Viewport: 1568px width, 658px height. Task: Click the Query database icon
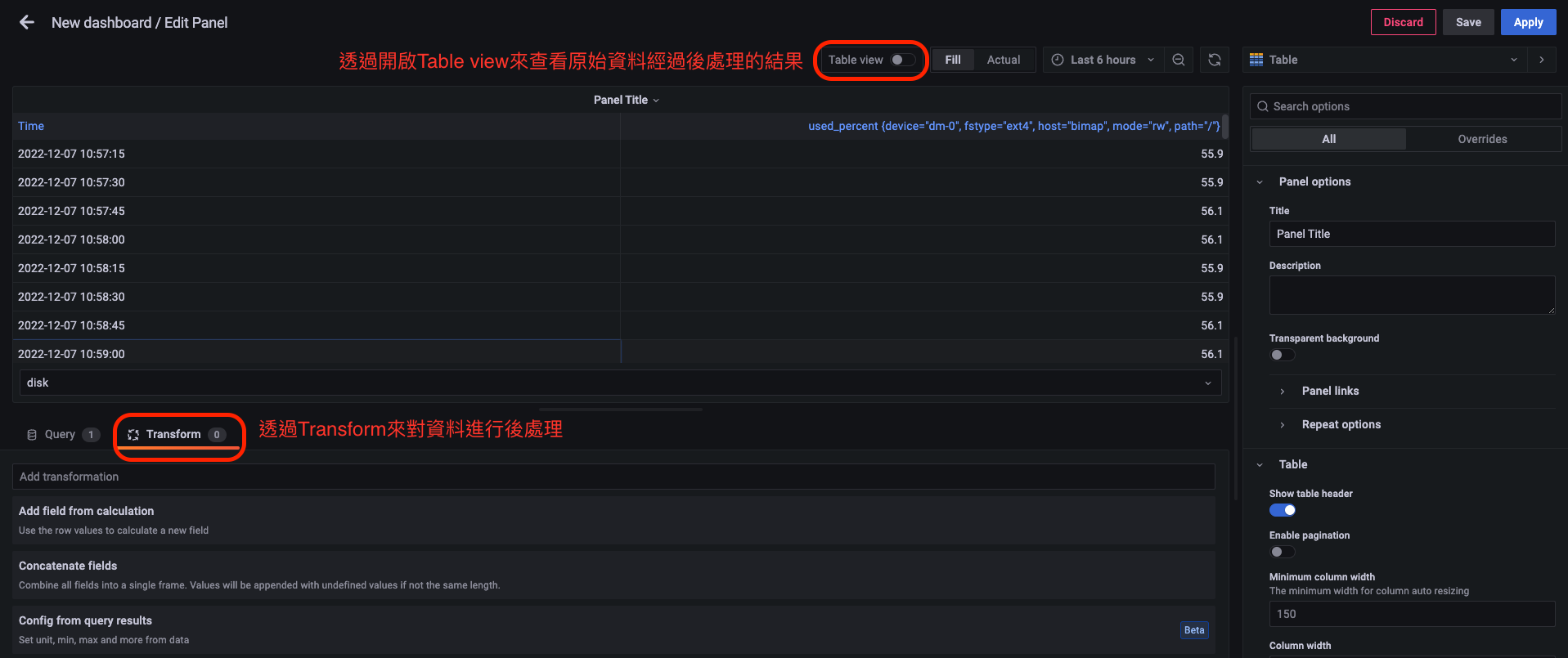32,435
